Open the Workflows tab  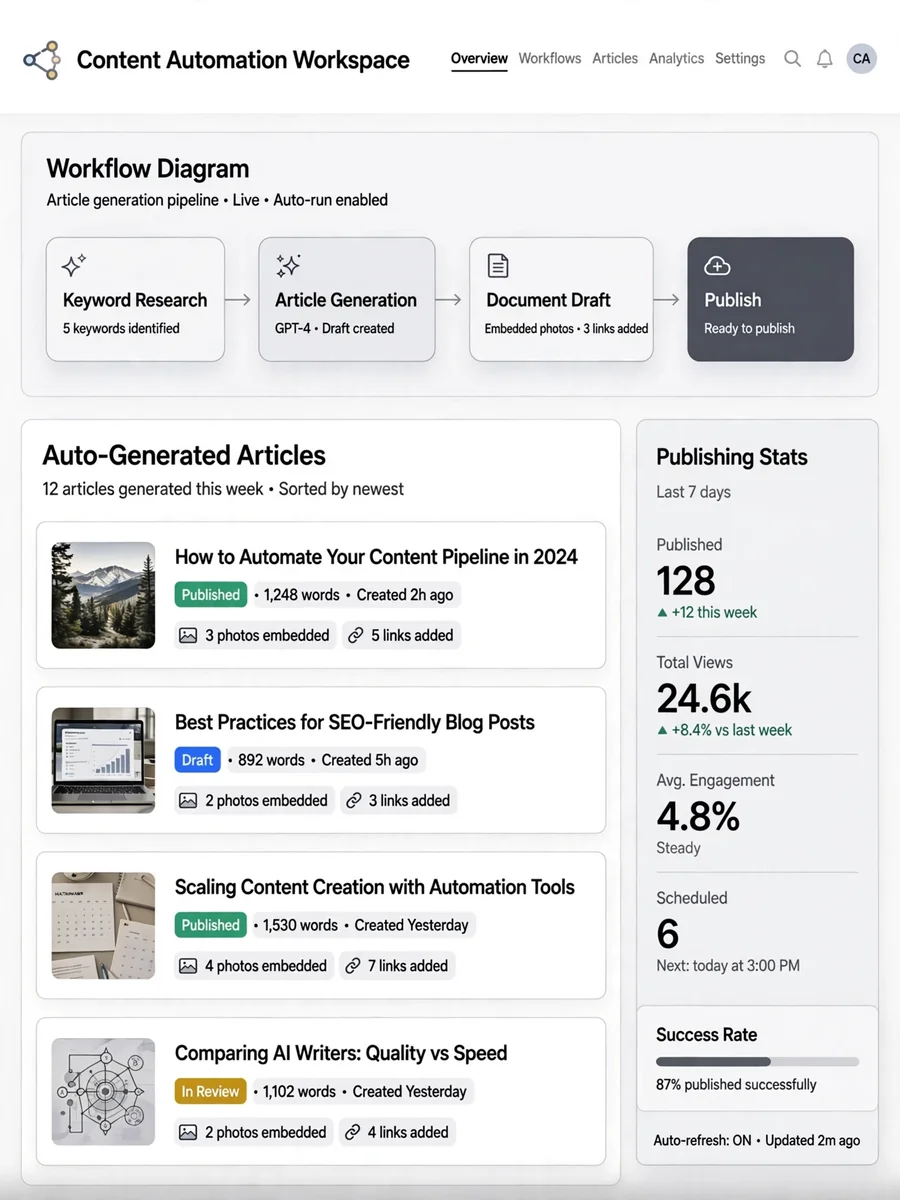click(550, 59)
